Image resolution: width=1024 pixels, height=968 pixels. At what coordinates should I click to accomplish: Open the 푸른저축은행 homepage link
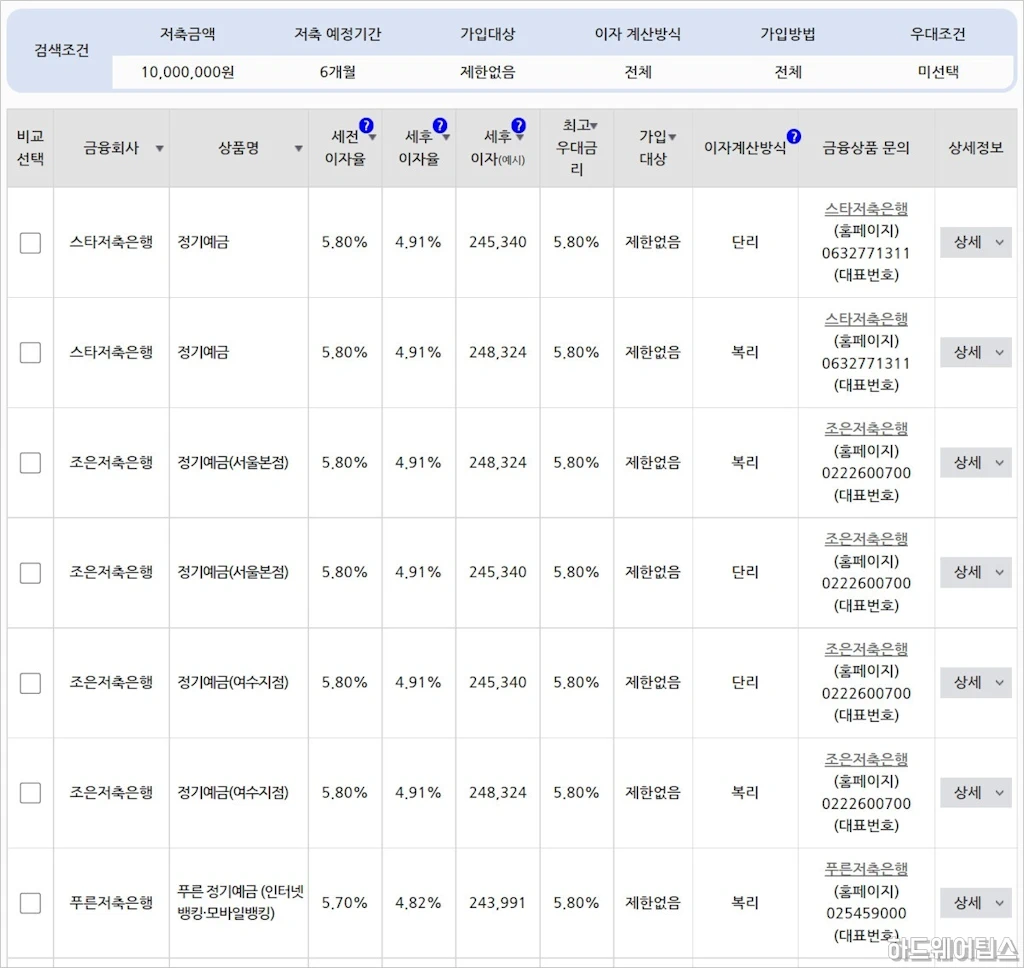(x=866, y=869)
